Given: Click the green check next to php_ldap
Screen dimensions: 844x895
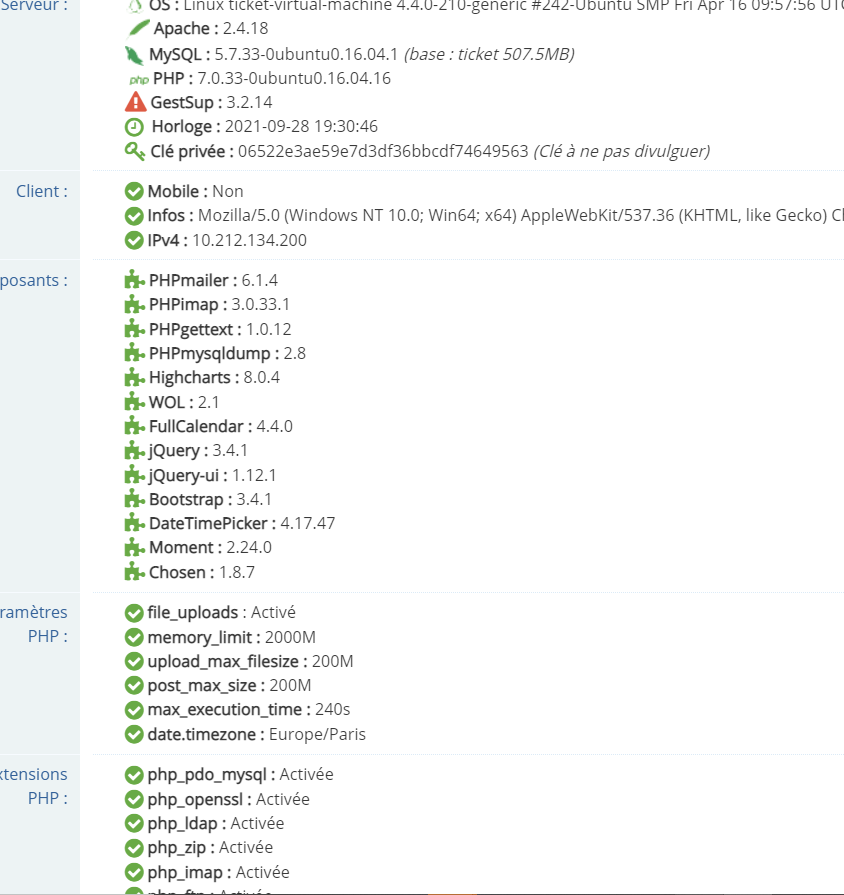Looking at the screenshot, I should (x=134, y=824).
